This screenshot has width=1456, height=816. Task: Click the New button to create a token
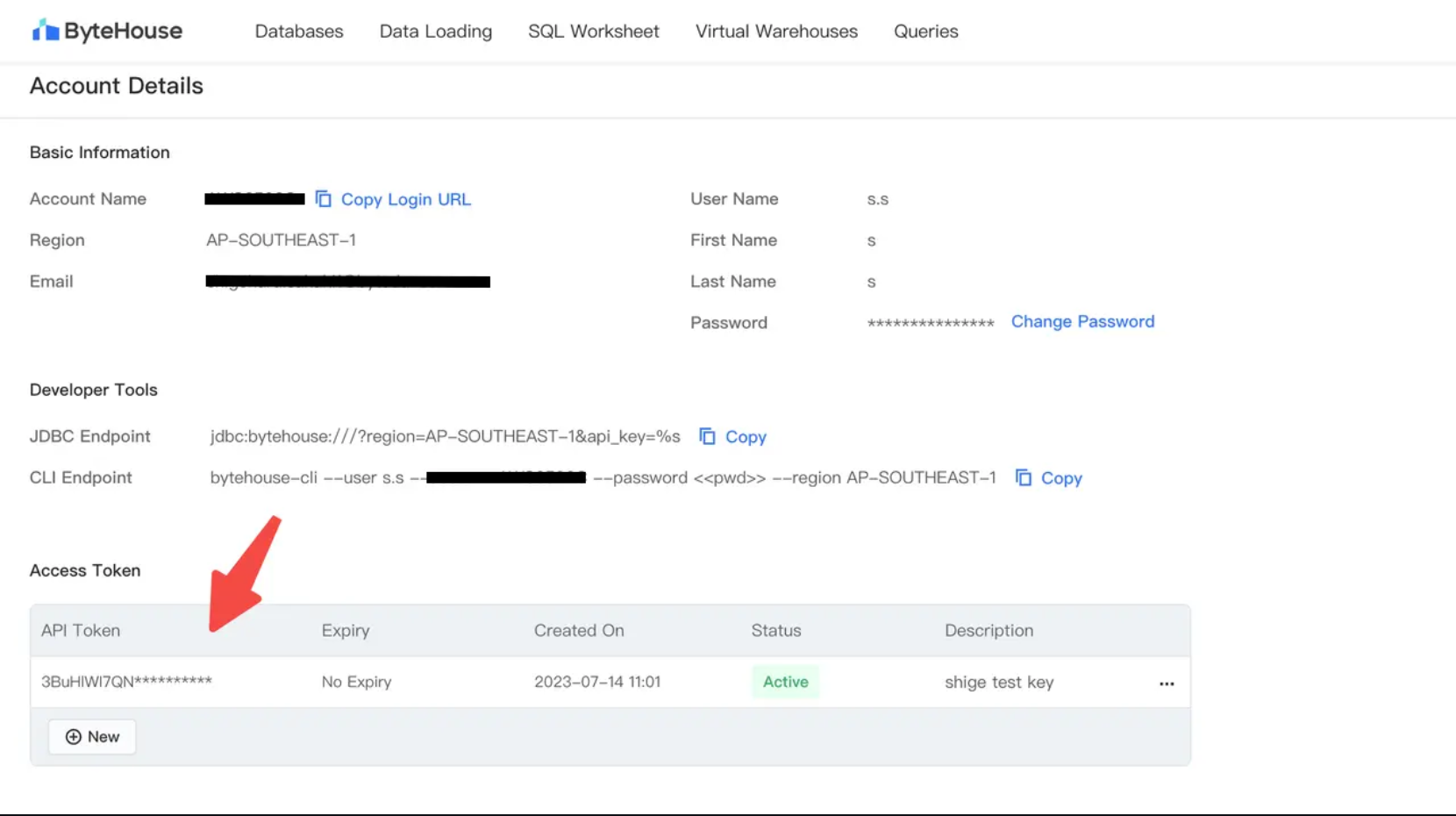coord(91,737)
